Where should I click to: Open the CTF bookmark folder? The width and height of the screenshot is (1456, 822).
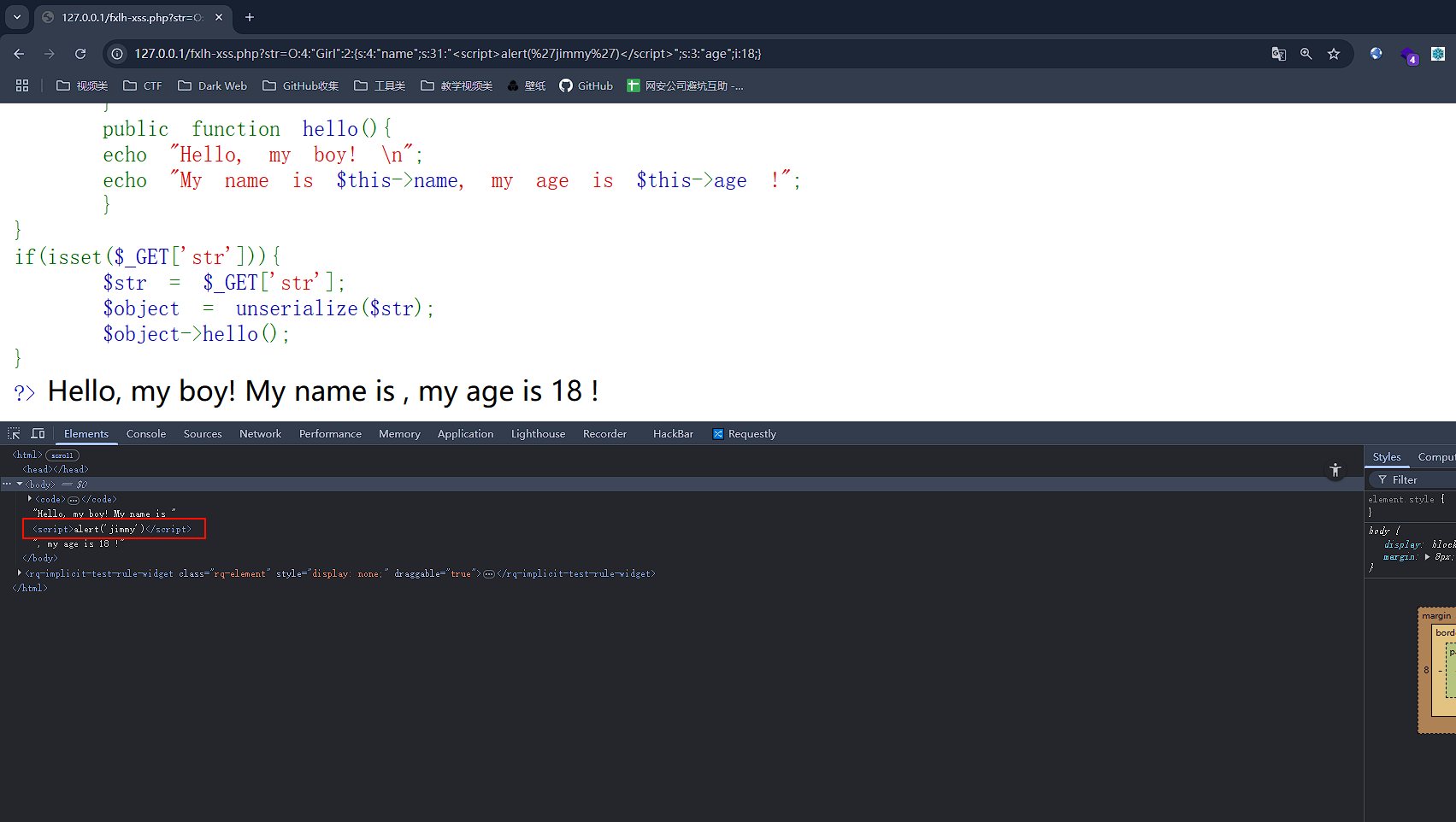[143, 85]
